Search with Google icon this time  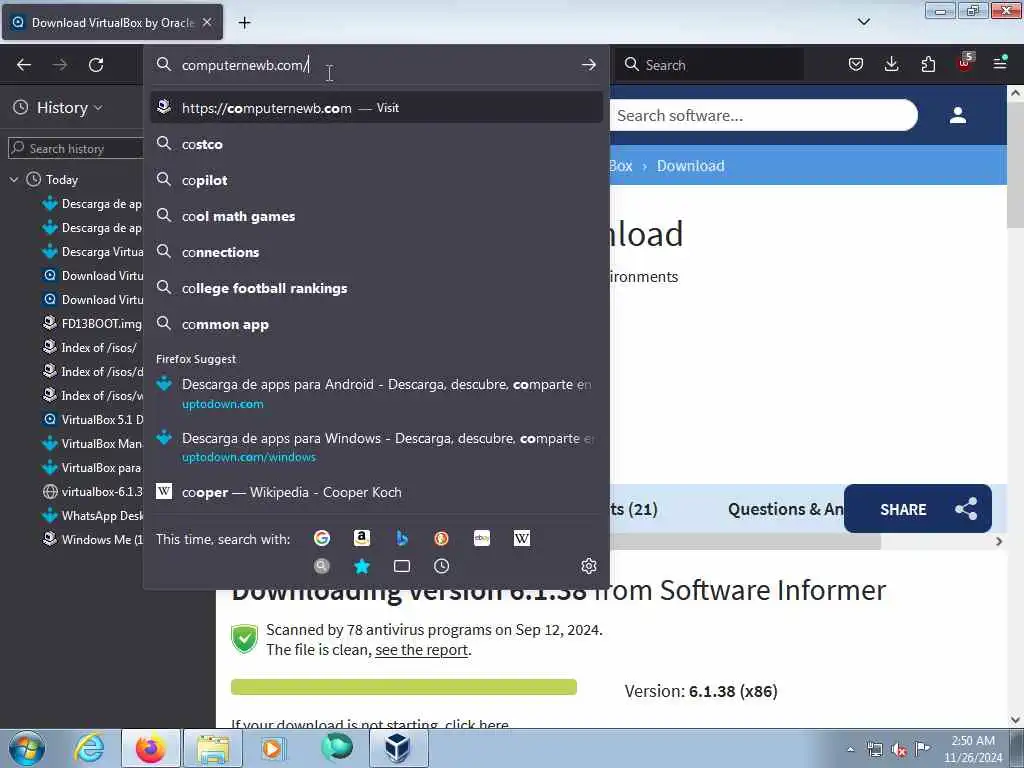pyautogui.click(x=322, y=538)
